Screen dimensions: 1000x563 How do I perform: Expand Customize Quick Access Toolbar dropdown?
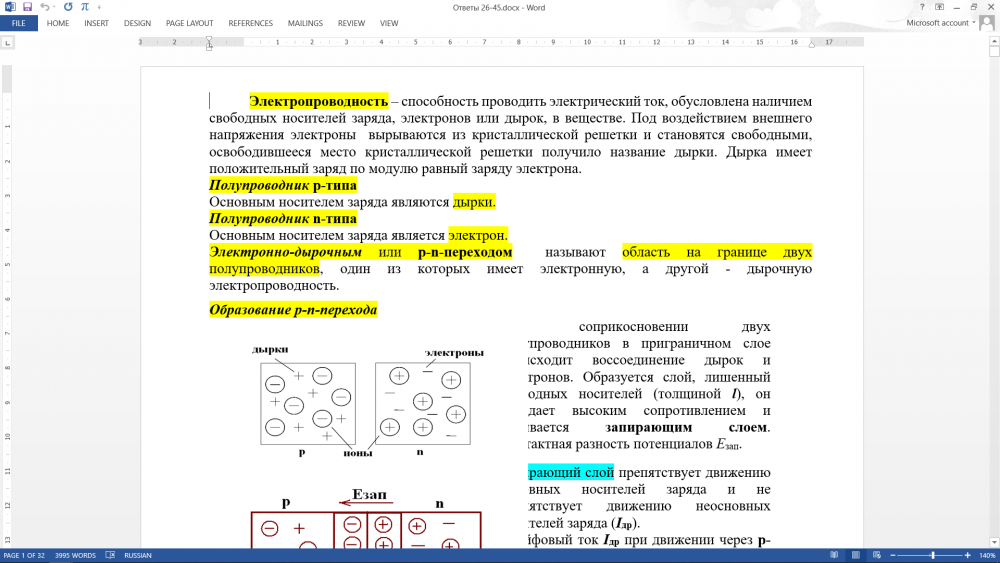point(98,7)
